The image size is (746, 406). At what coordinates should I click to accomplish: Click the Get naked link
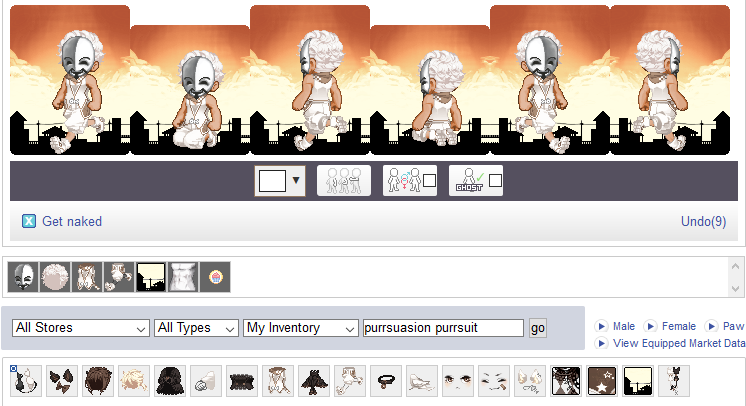(72, 221)
